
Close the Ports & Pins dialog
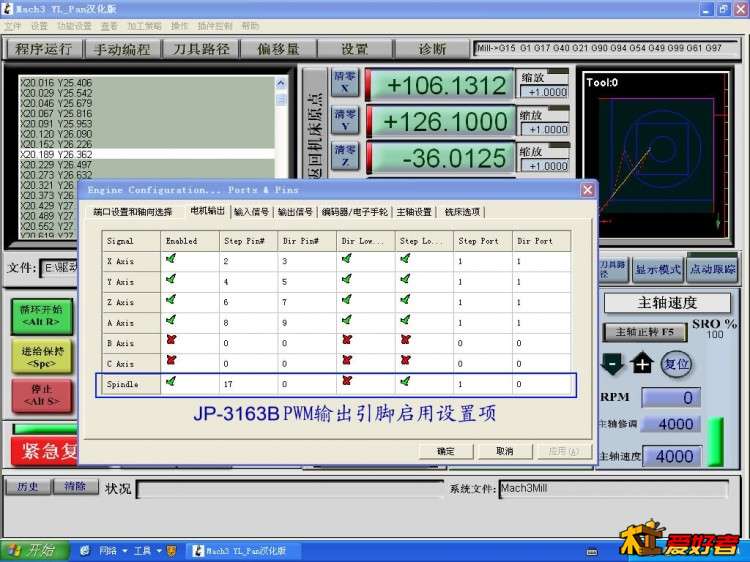point(588,190)
